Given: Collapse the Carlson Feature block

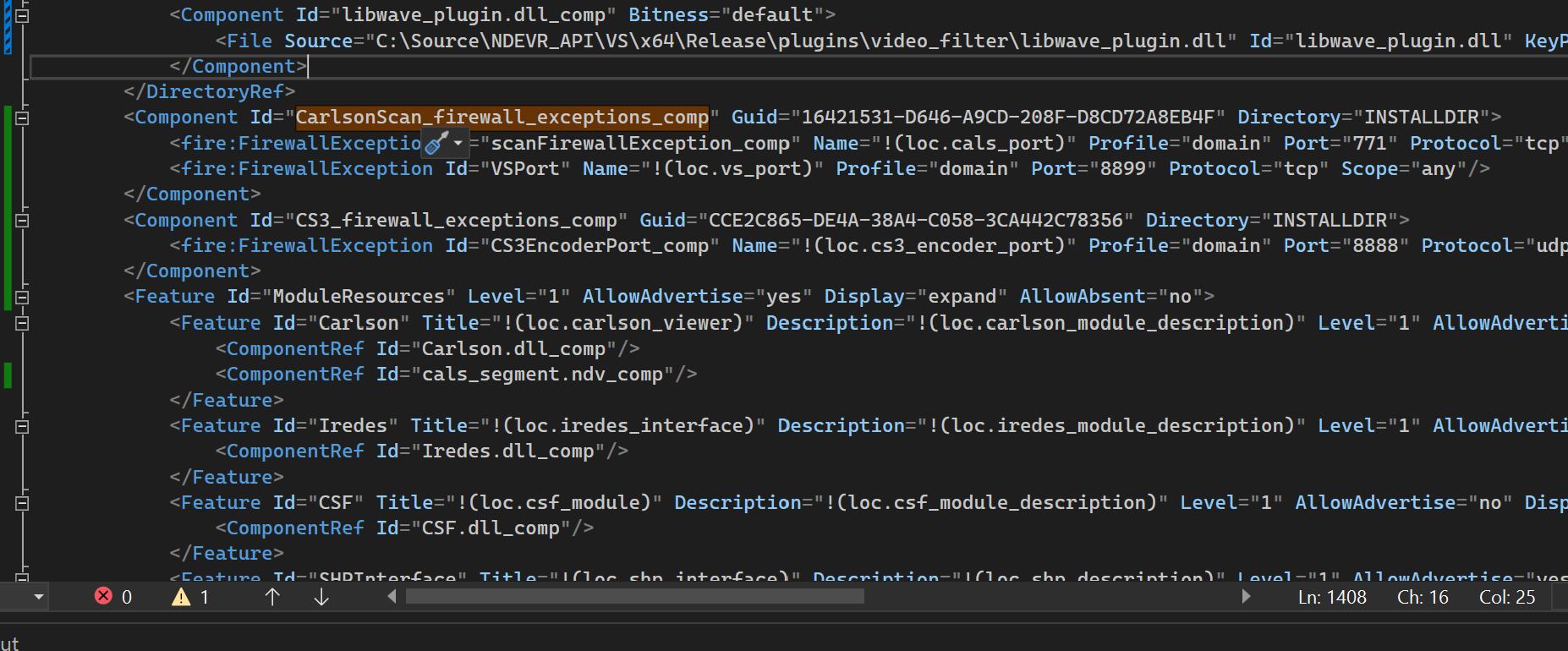Looking at the screenshot, I should 23,323.
